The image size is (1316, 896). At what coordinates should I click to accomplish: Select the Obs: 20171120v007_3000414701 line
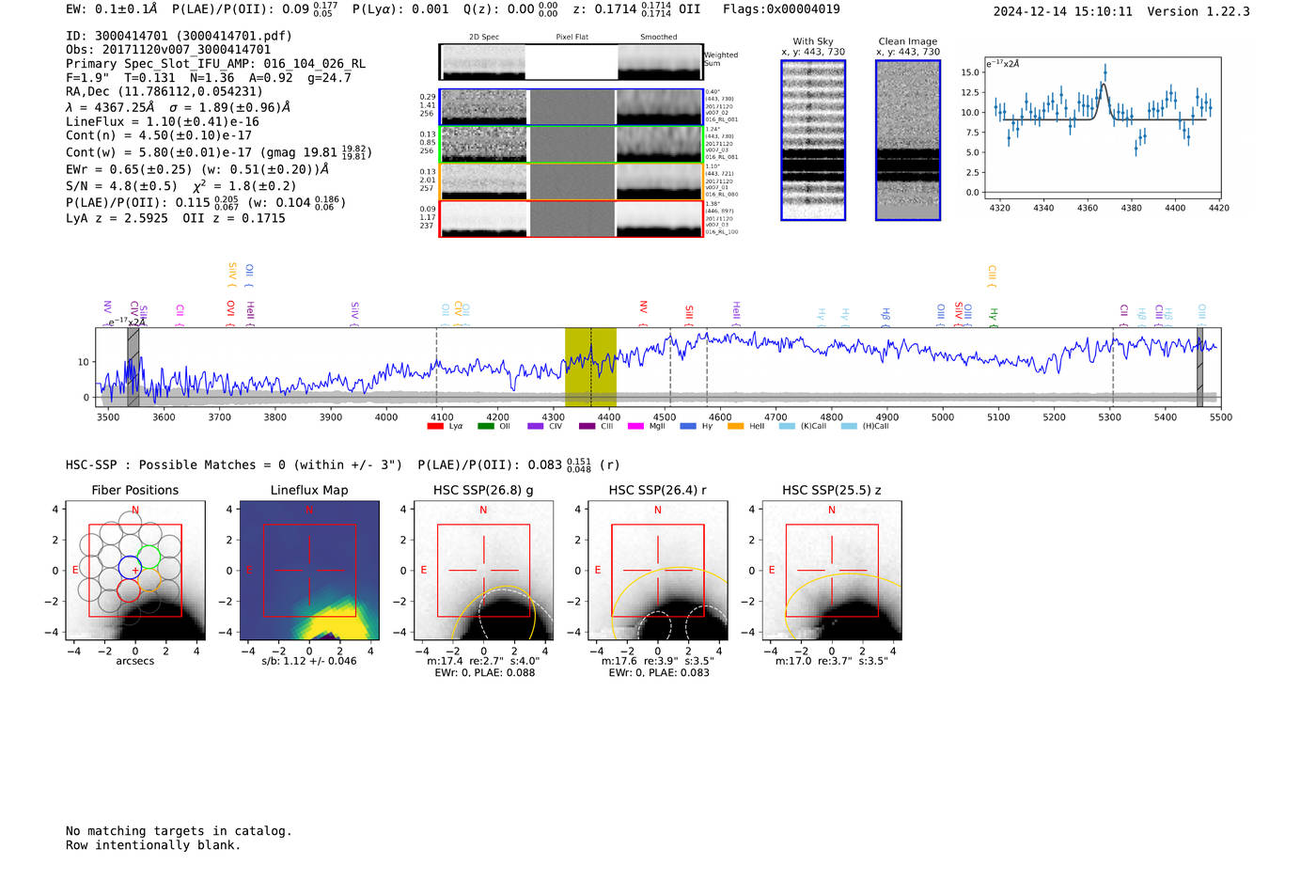point(168,50)
